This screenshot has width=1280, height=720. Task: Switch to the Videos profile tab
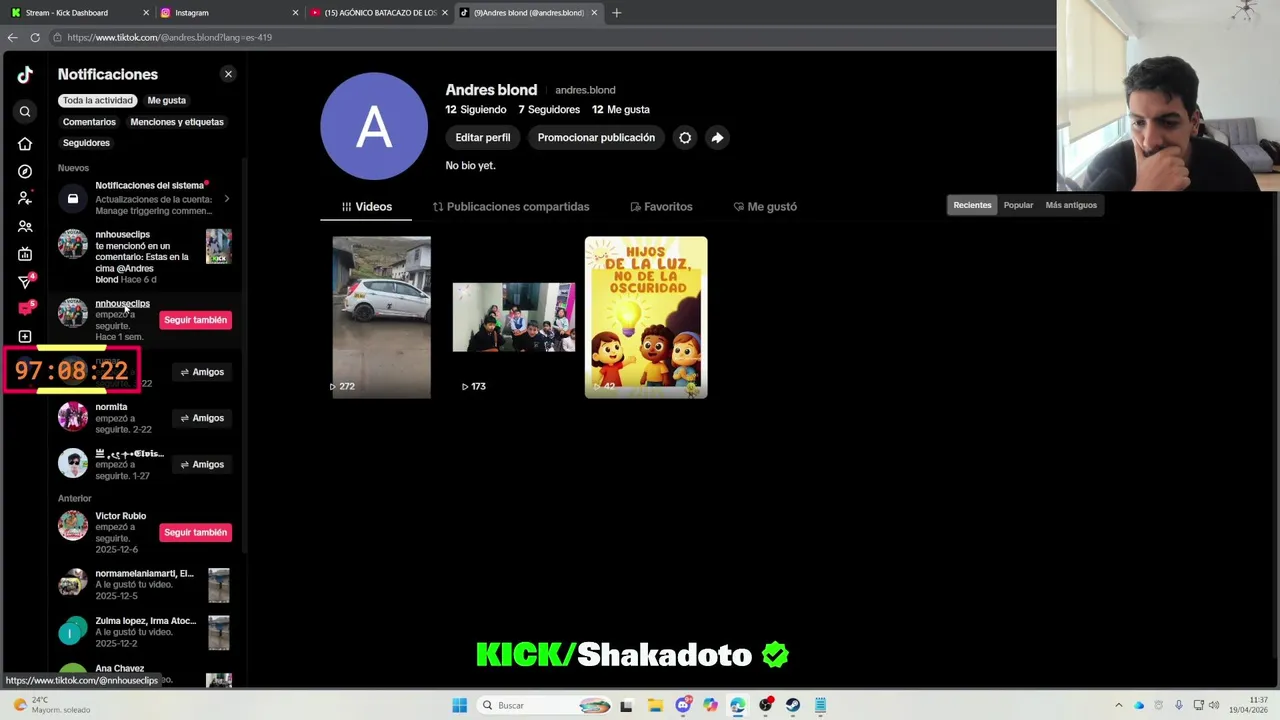tap(366, 207)
